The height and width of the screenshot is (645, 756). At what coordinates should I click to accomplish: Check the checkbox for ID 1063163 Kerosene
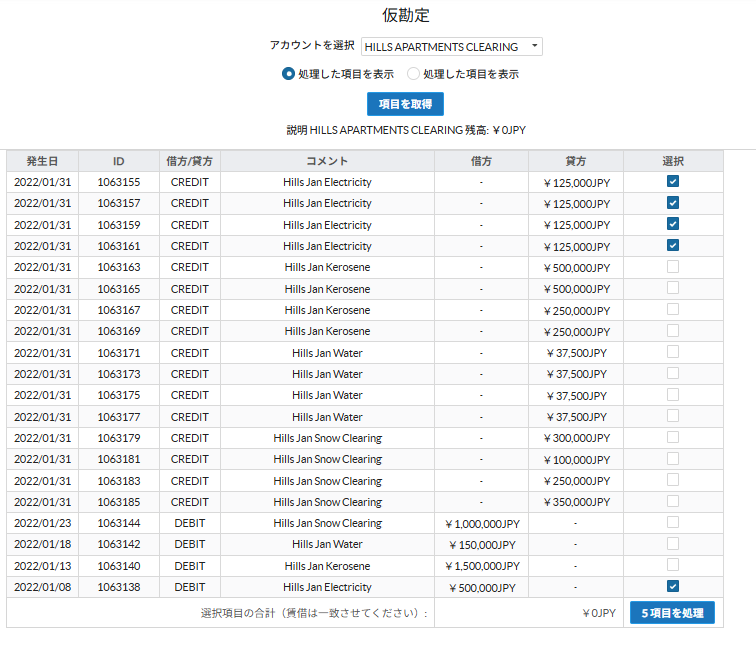673,267
